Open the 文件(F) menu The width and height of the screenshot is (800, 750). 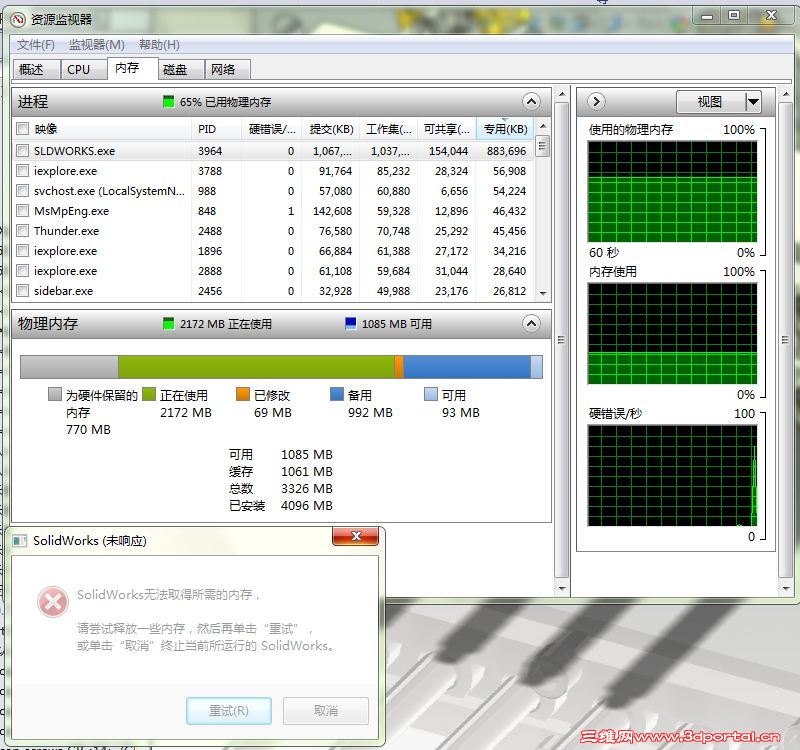pos(36,45)
